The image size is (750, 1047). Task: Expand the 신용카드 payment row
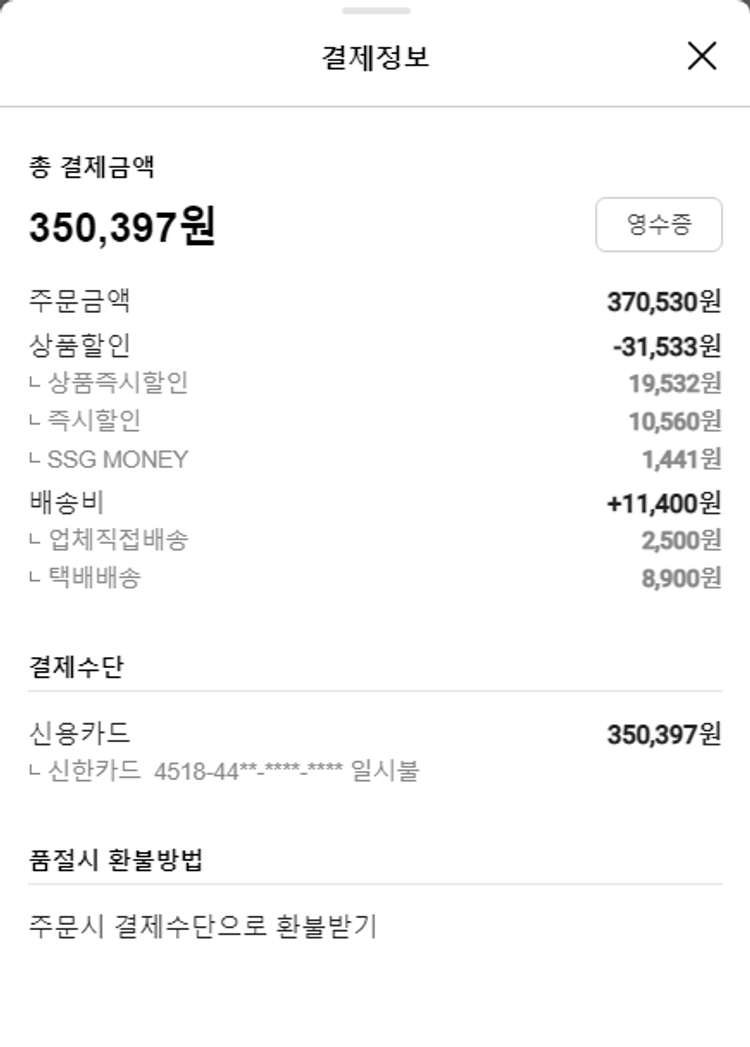80,734
